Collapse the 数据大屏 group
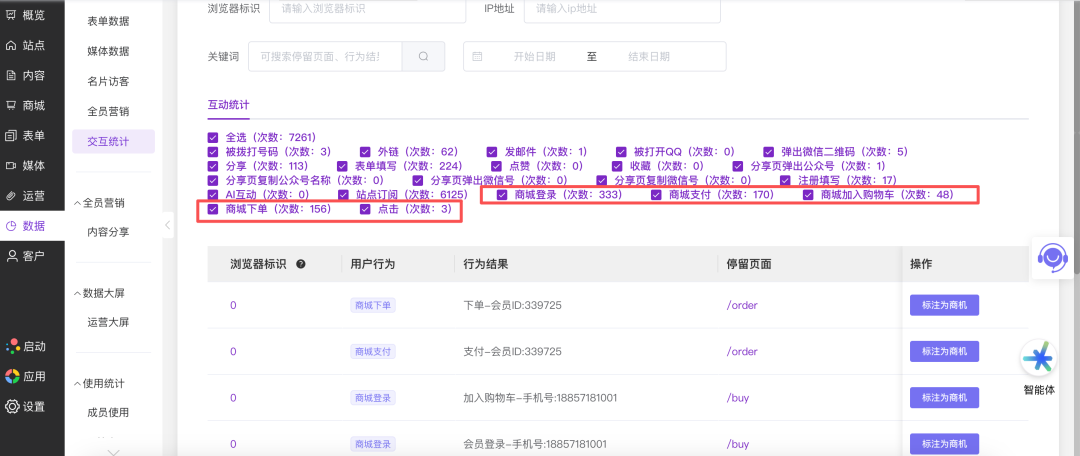The width and height of the screenshot is (1080, 456). tap(78, 293)
